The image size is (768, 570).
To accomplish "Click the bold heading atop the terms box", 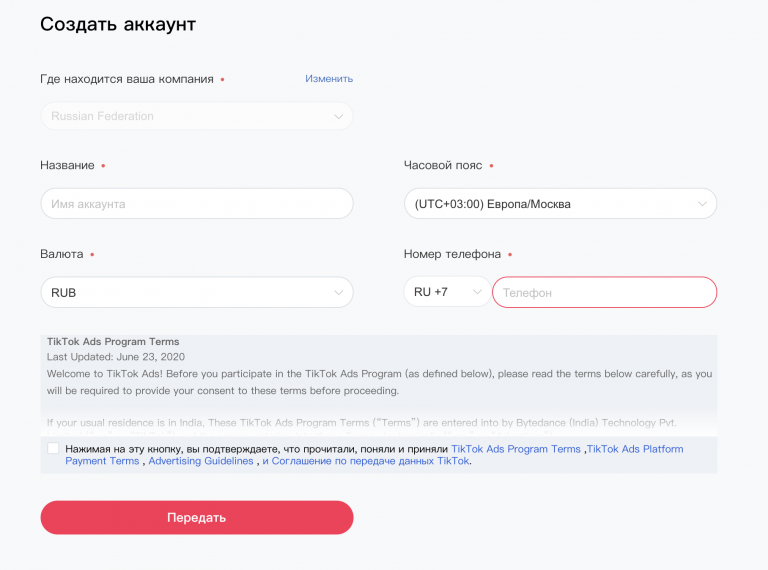I will (113, 342).
